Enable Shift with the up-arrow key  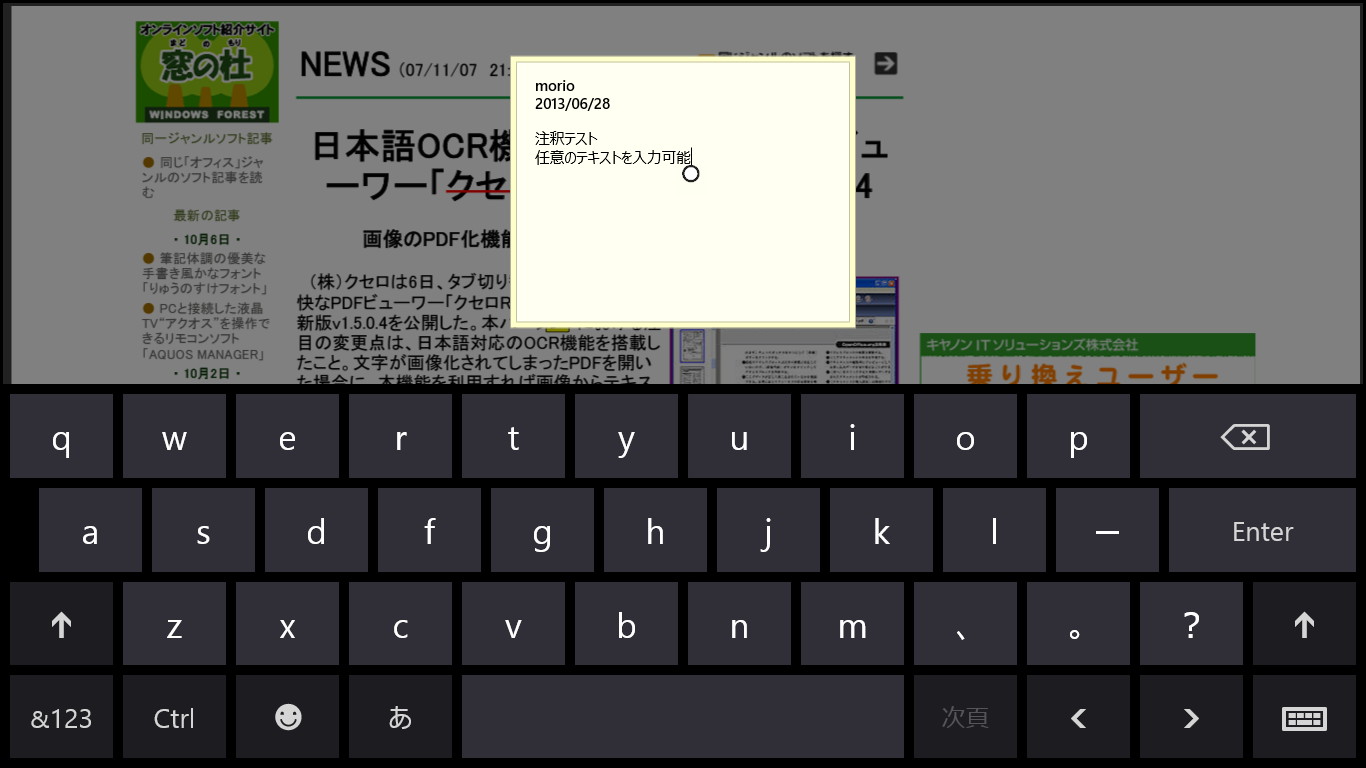tap(61, 623)
